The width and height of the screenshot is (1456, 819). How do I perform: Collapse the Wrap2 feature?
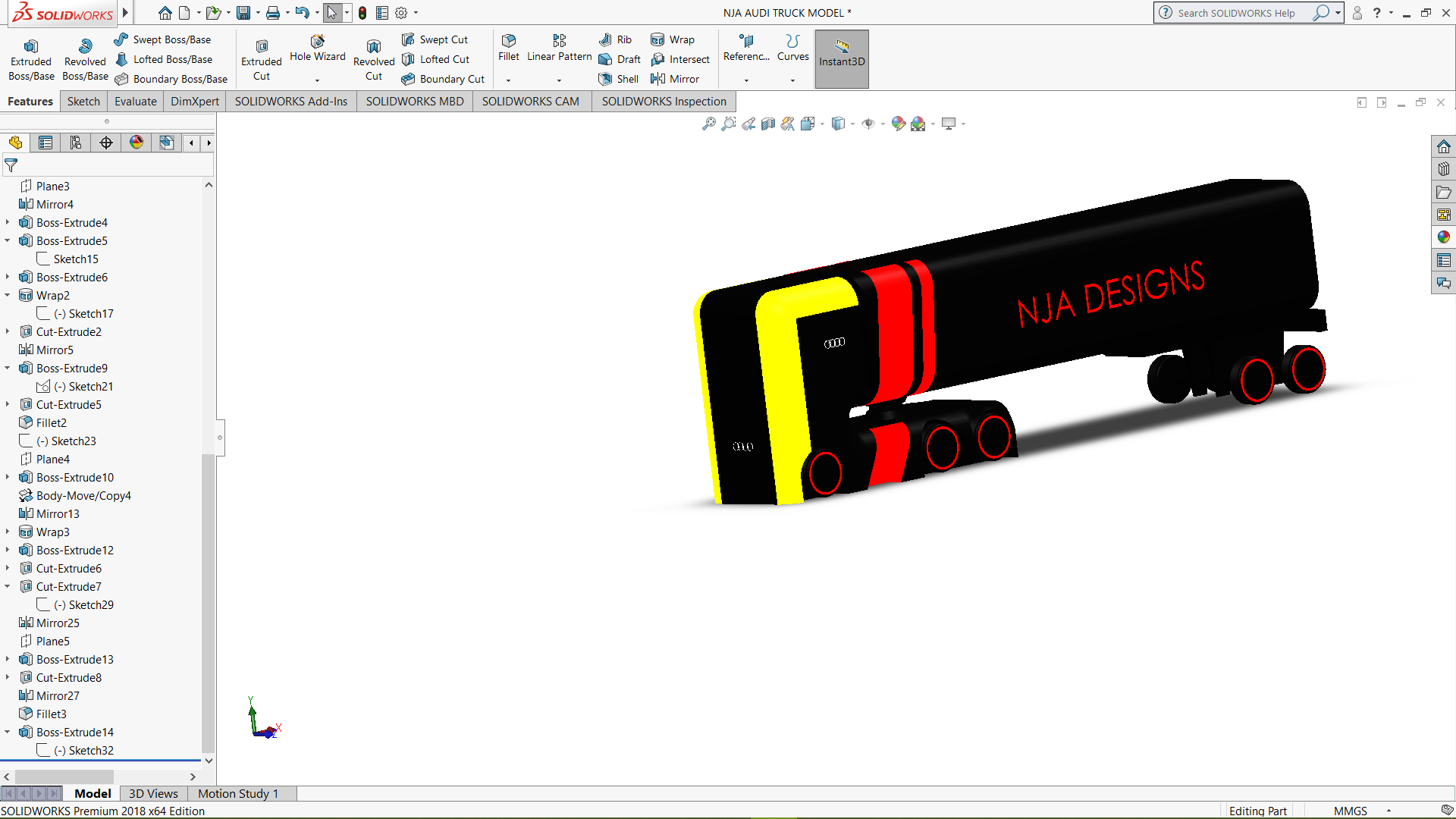pyautogui.click(x=8, y=295)
